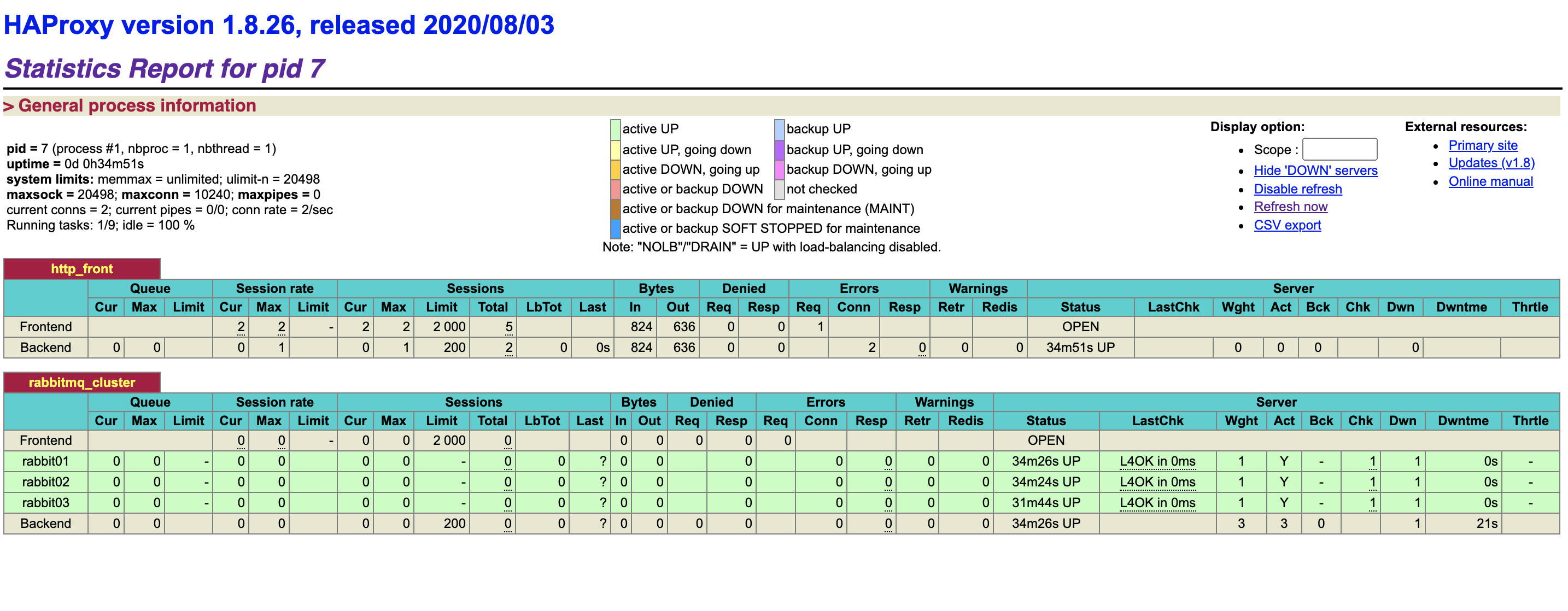This screenshot has width=1568, height=611.
Task: Click rabbit02 LastChk L4OK in 0ms
Action: click(1157, 482)
